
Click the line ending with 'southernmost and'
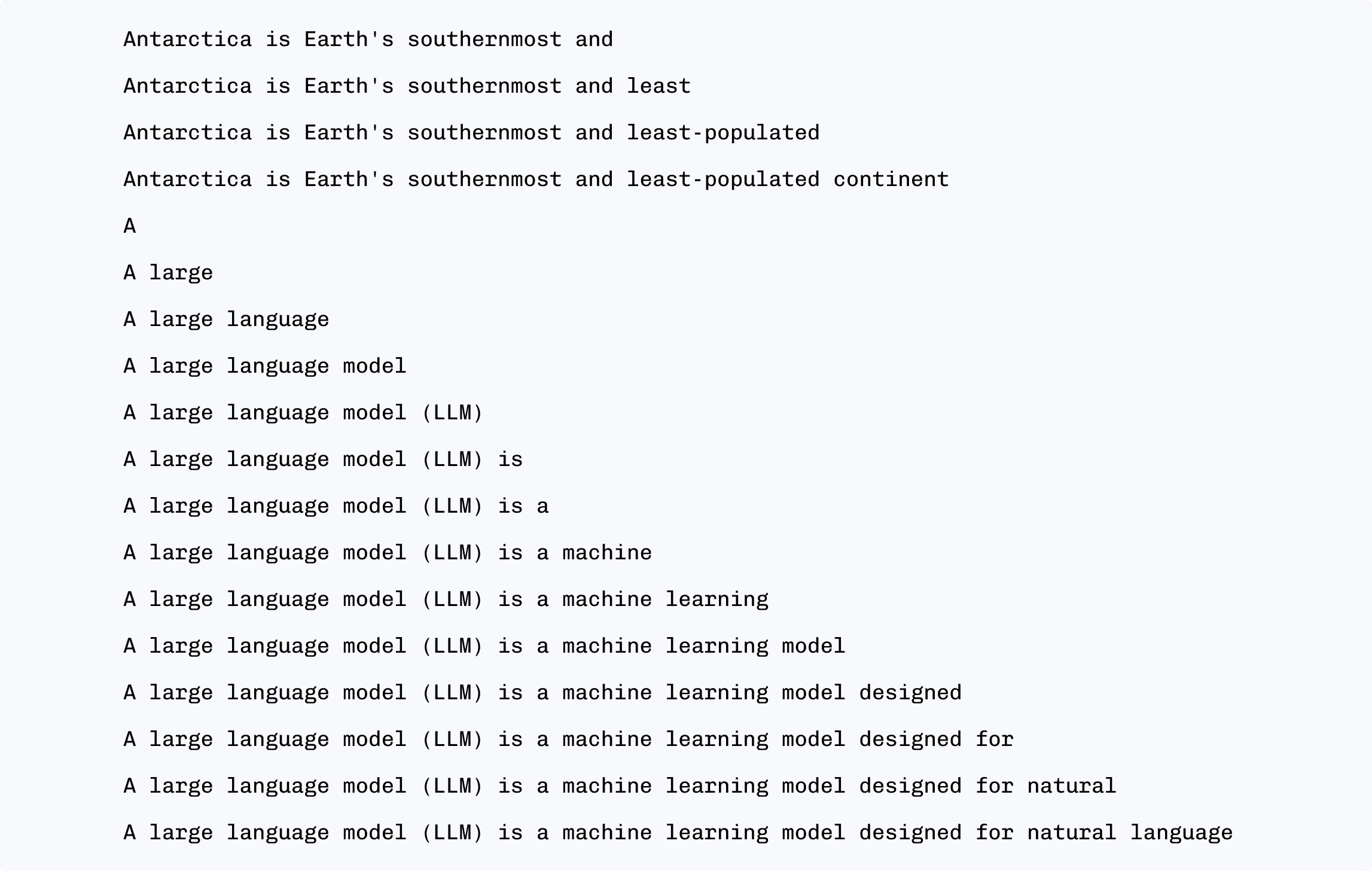368,39
